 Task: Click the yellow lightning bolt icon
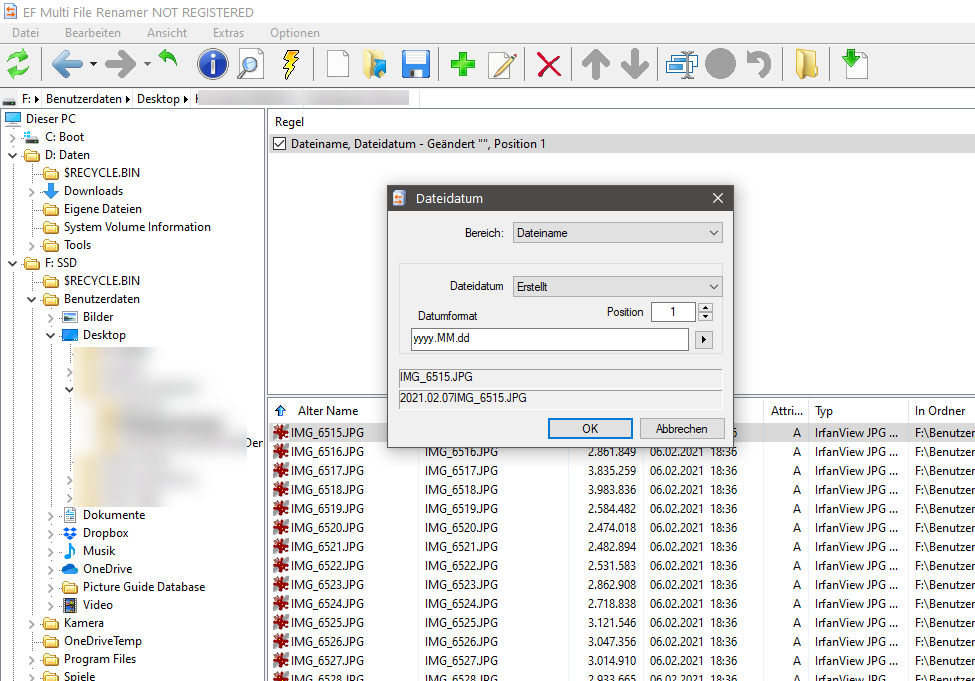coord(290,64)
